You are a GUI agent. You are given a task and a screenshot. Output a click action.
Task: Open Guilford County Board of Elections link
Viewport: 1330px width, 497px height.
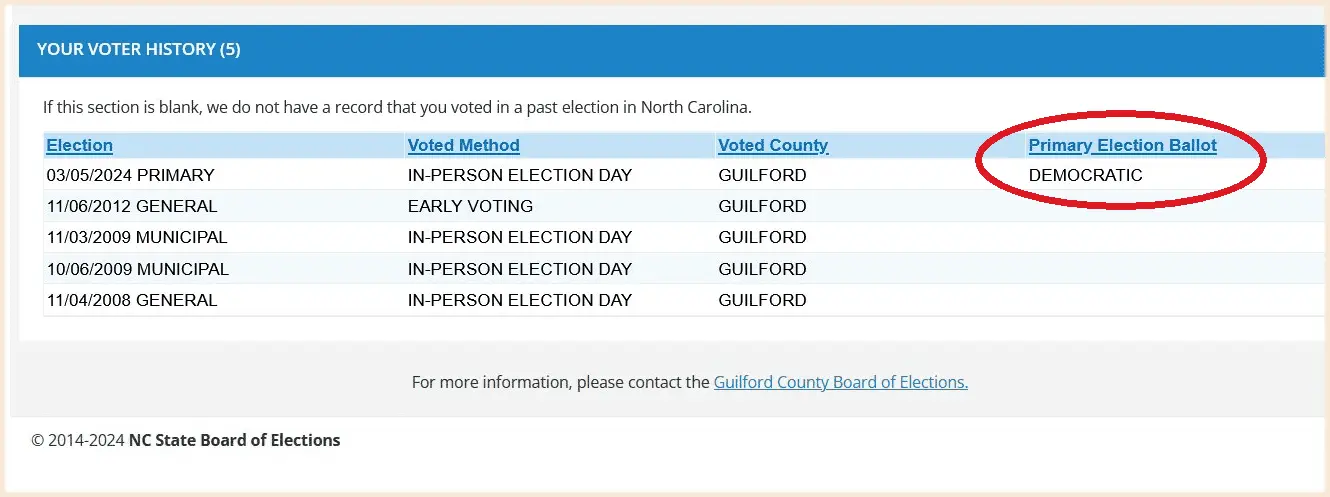click(x=840, y=382)
